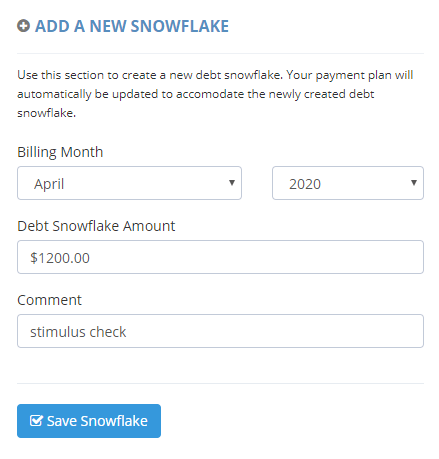
Task: Click the year dropdown arrow
Action: click(414, 183)
